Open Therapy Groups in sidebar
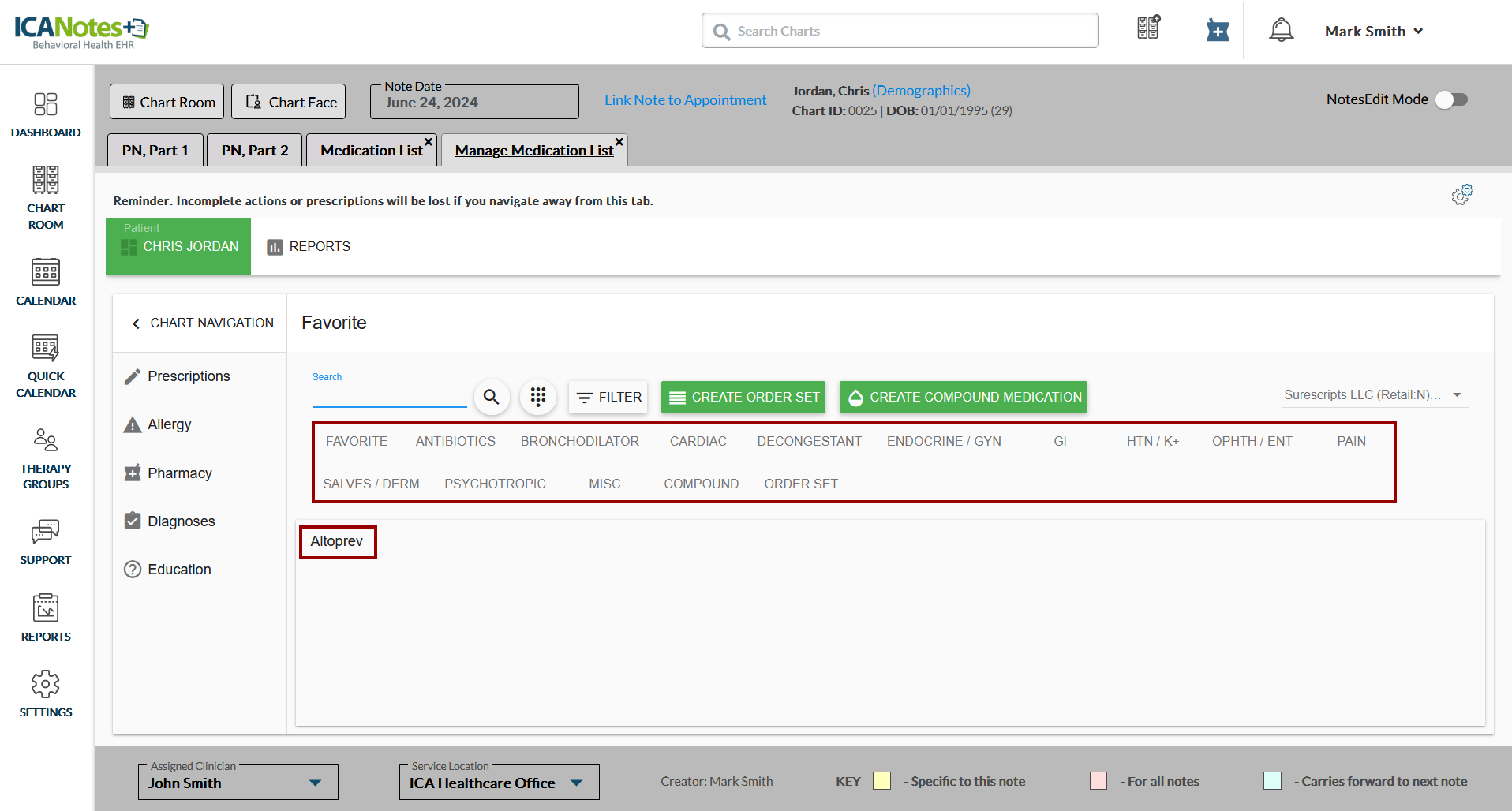 (46, 458)
